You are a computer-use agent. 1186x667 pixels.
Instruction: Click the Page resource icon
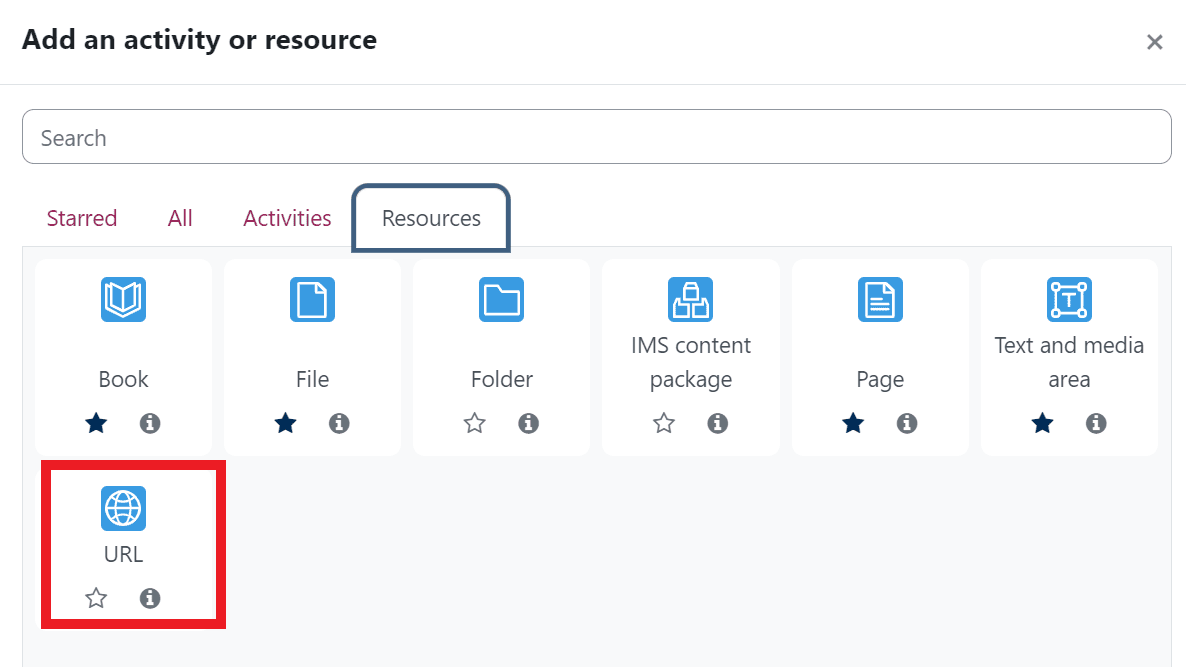tap(879, 299)
